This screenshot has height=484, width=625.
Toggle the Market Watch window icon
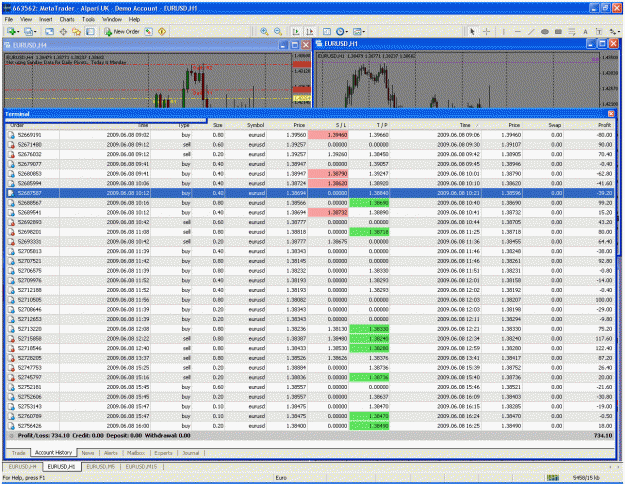(x=49, y=31)
